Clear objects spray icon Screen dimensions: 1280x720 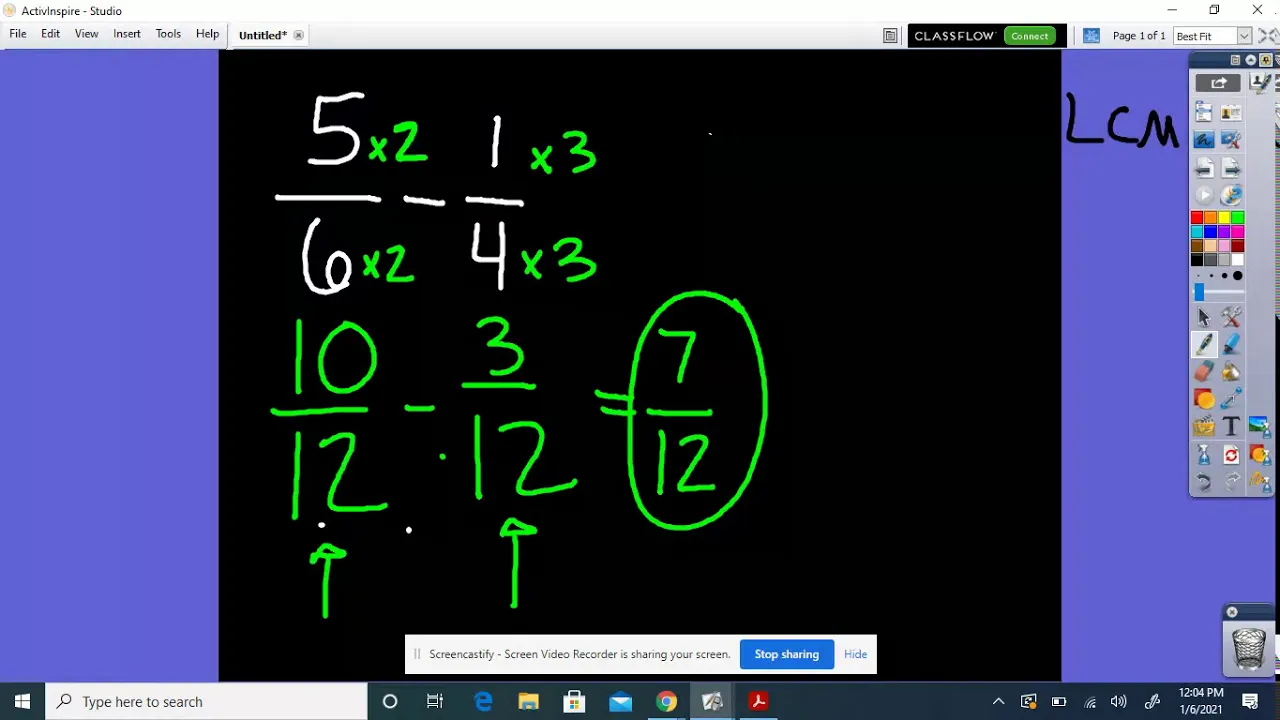[1259, 455]
